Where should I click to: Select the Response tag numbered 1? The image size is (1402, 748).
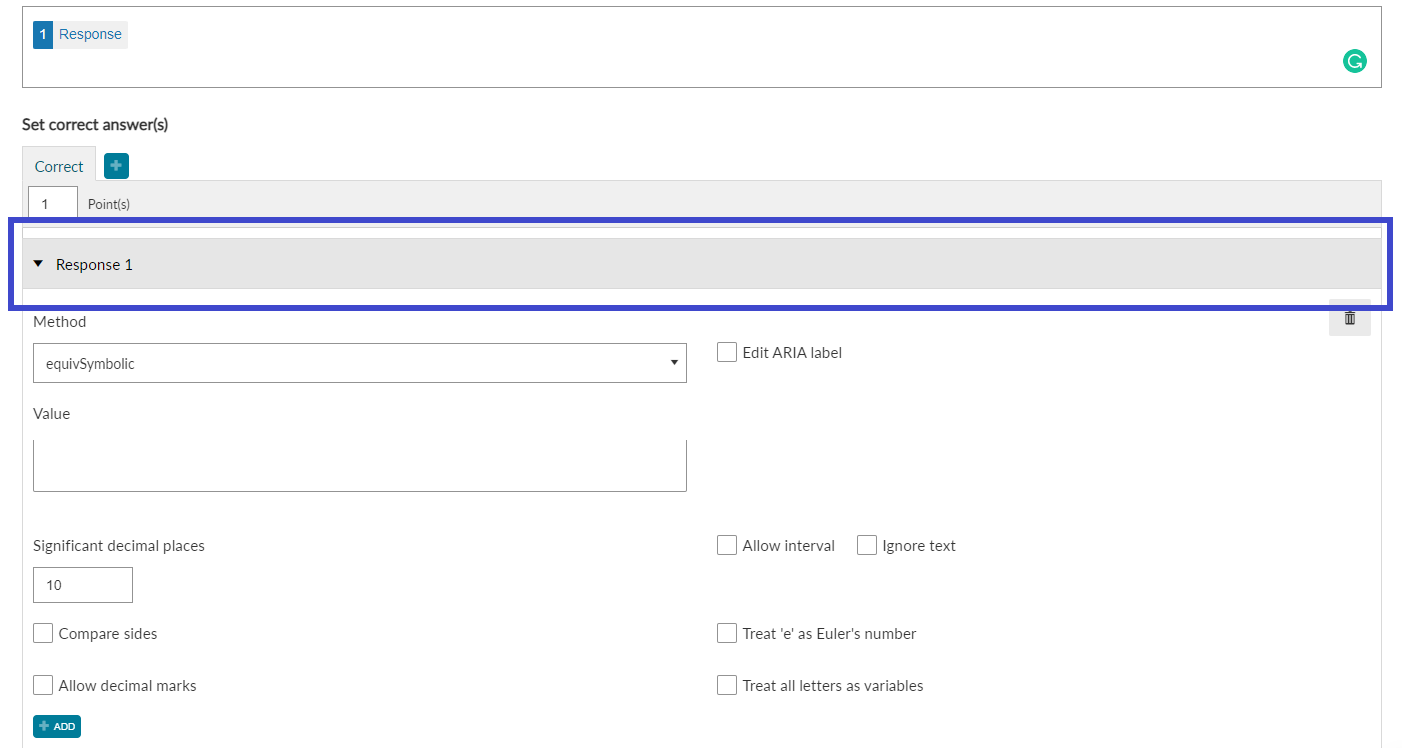click(80, 34)
